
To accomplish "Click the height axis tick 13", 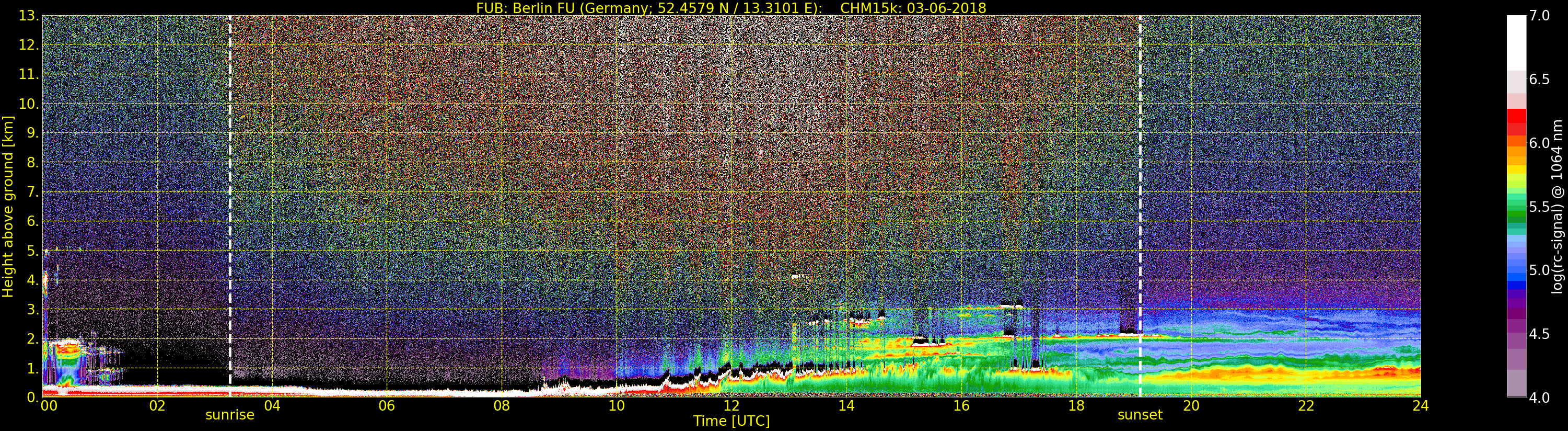I will coord(28,16).
